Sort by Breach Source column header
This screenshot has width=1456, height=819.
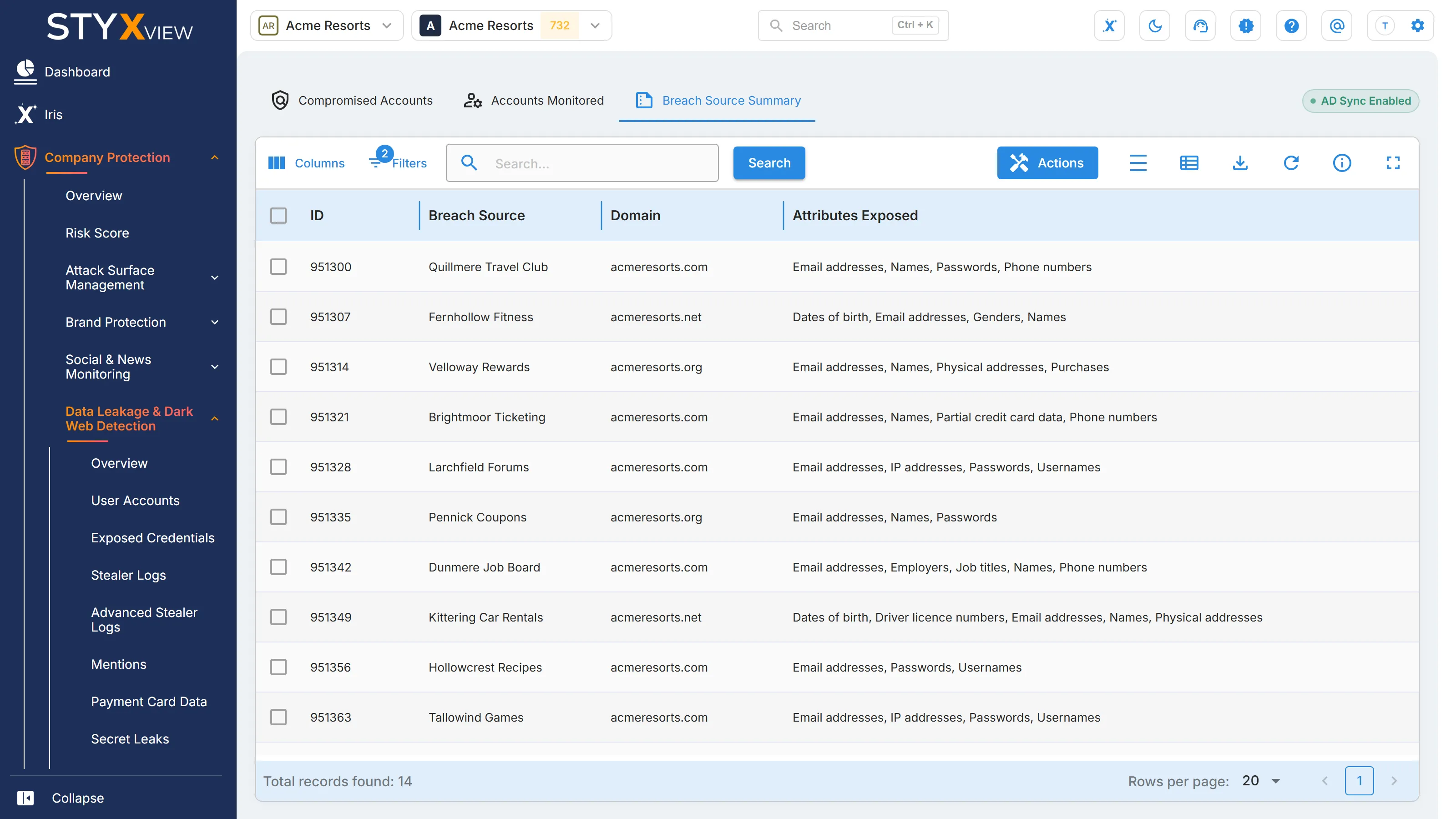pyautogui.click(x=476, y=215)
